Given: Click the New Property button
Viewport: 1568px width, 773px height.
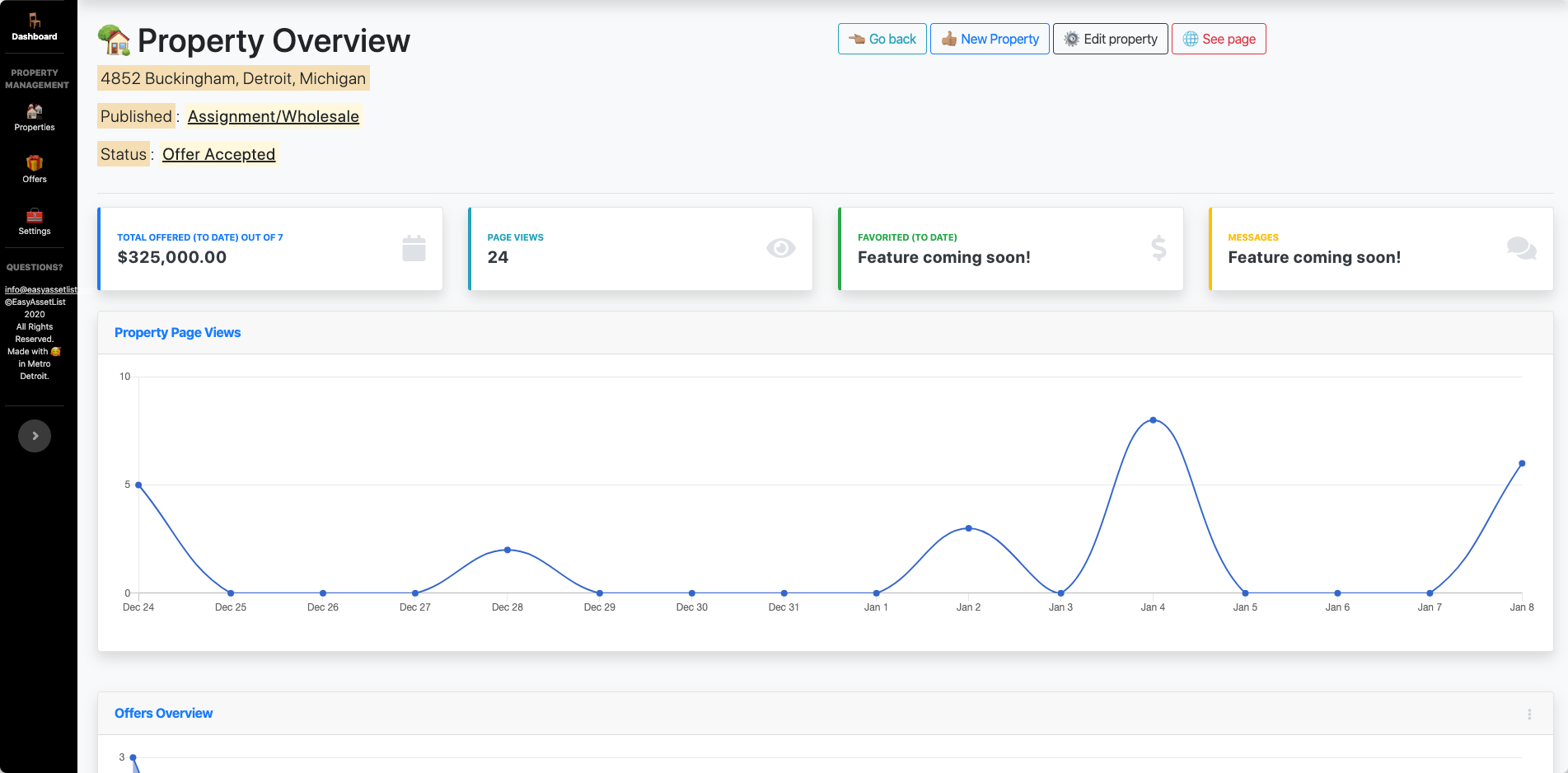Looking at the screenshot, I should click(990, 39).
